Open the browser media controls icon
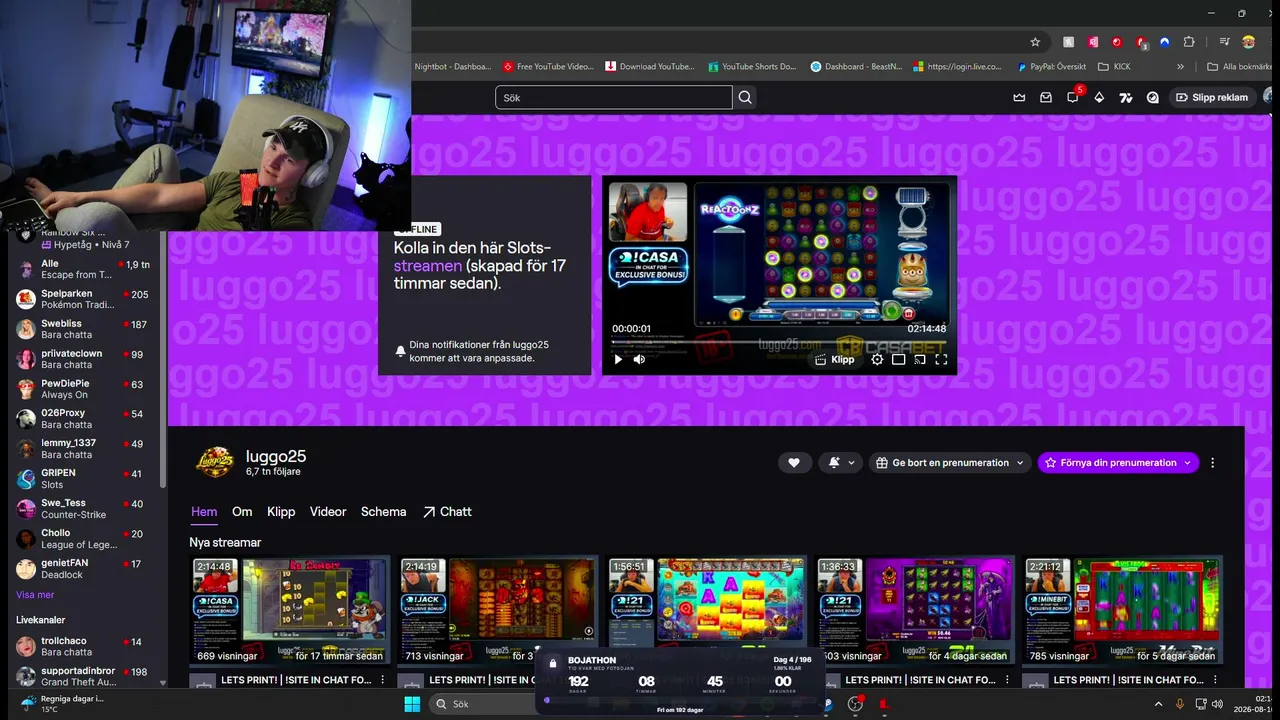Image resolution: width=1280 pixels, height=720 pixels. [x=1224, y=42]
